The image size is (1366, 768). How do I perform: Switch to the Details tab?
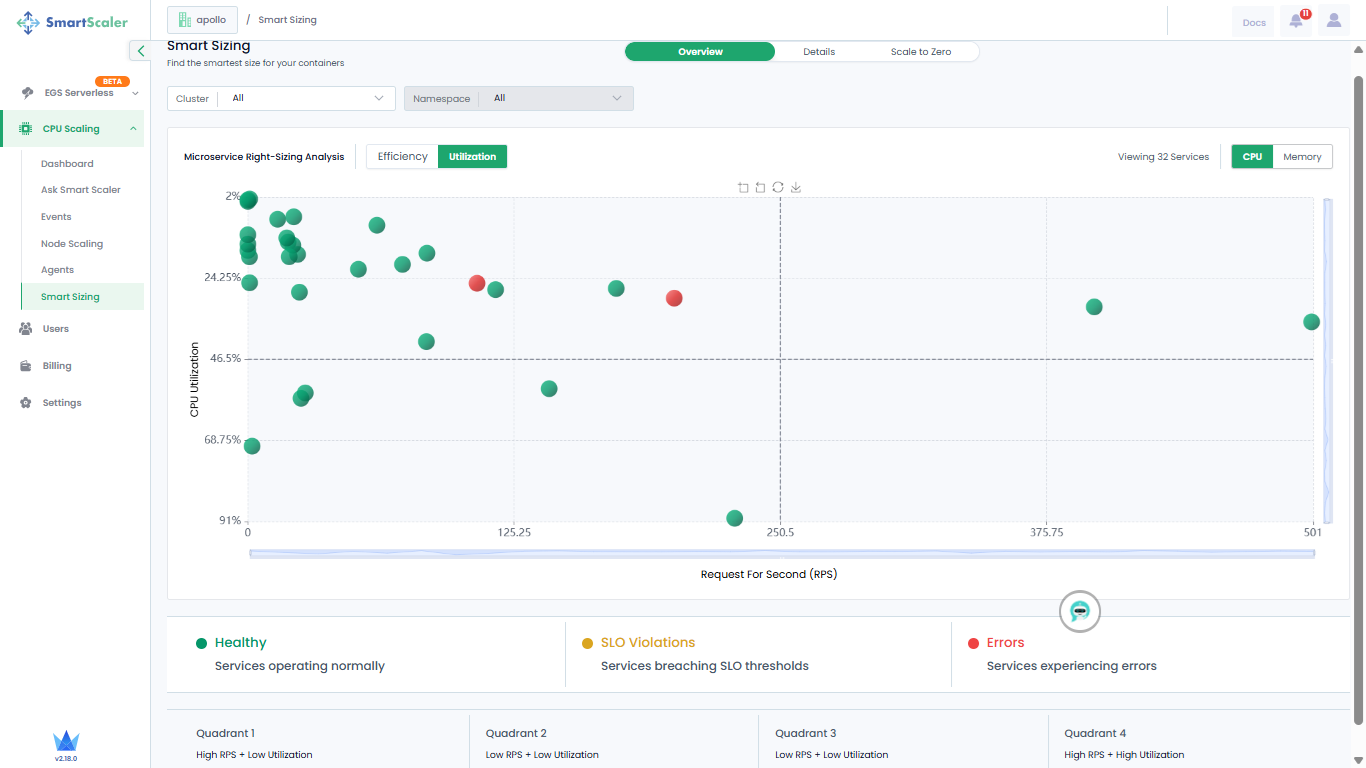(x=818, y=52)
